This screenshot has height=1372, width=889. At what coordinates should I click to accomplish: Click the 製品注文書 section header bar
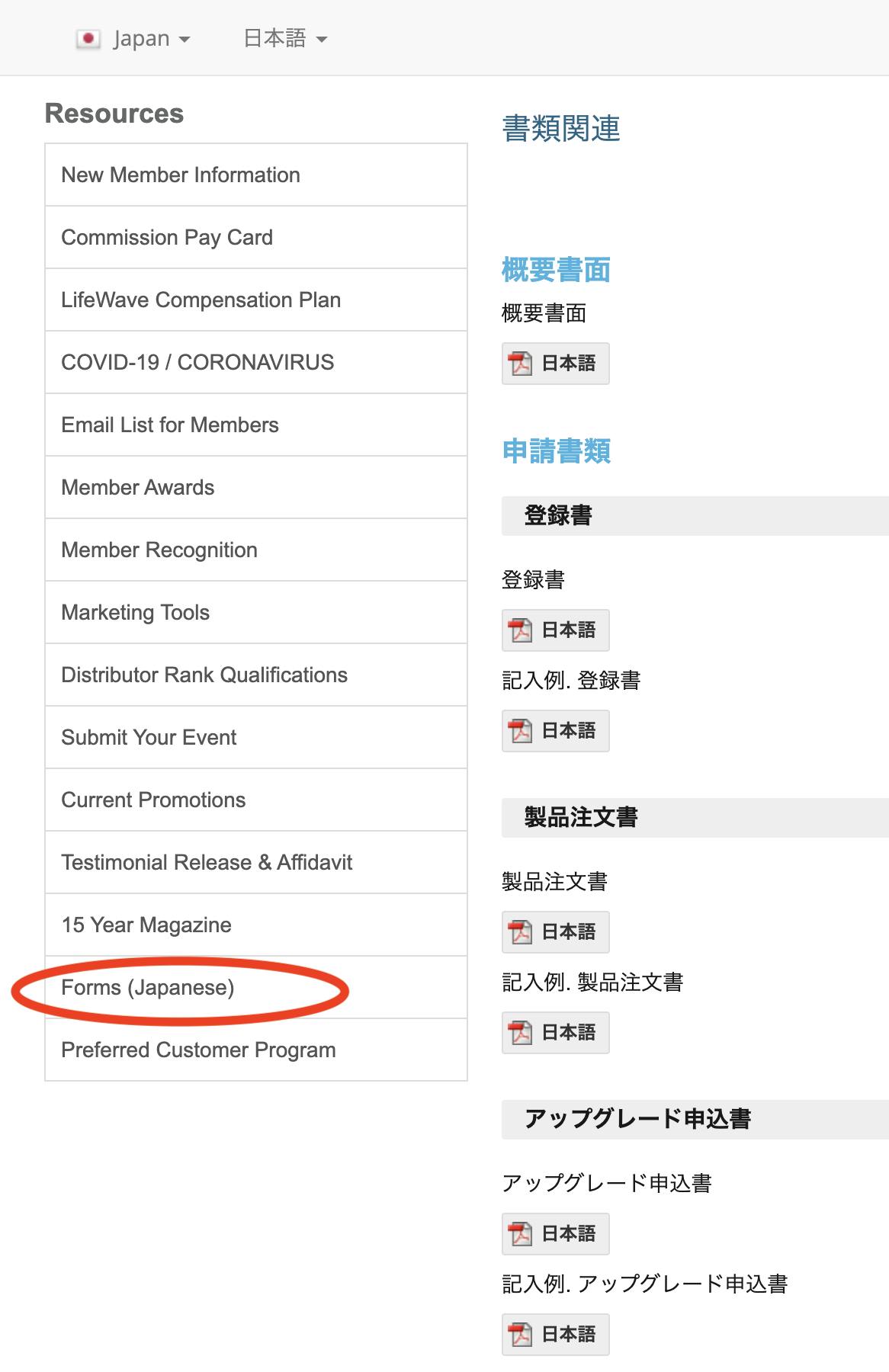click(694, 818)
